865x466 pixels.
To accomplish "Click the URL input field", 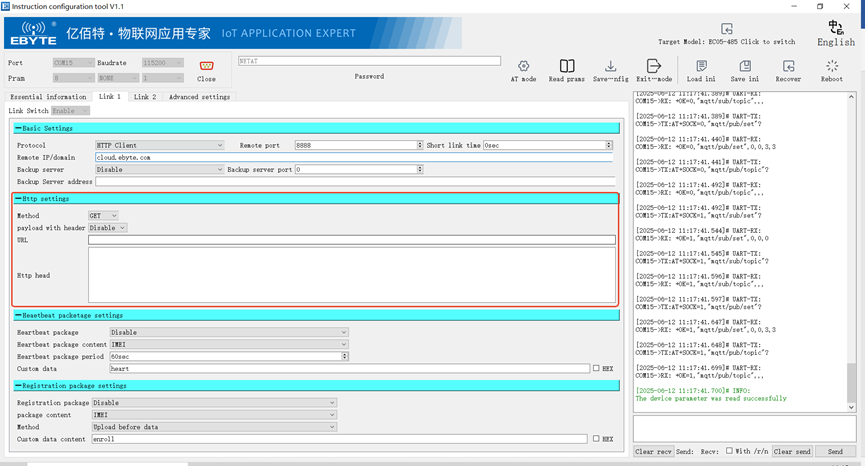I will coord(352,240).
